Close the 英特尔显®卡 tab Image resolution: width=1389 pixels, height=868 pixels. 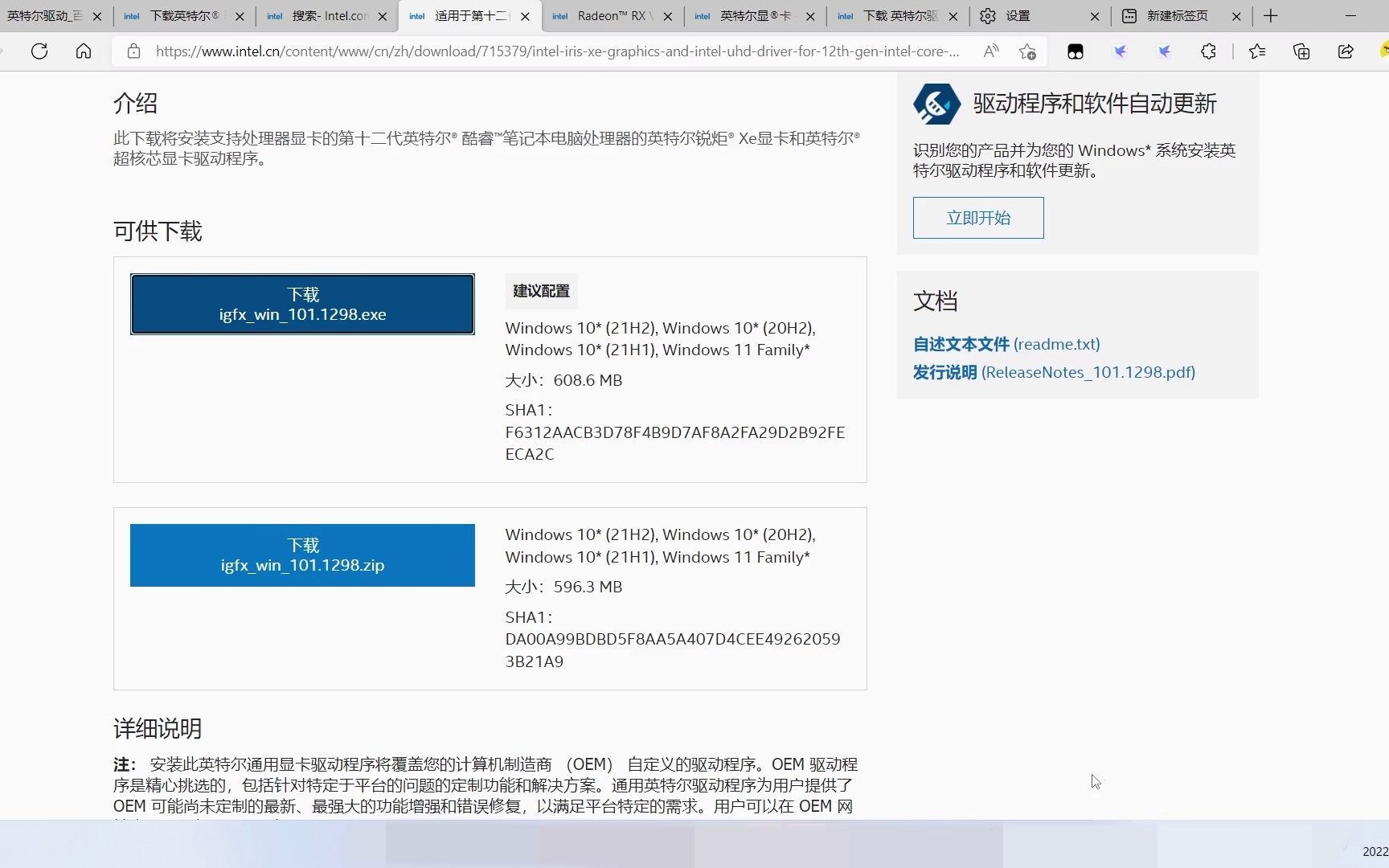pos(810,16)
